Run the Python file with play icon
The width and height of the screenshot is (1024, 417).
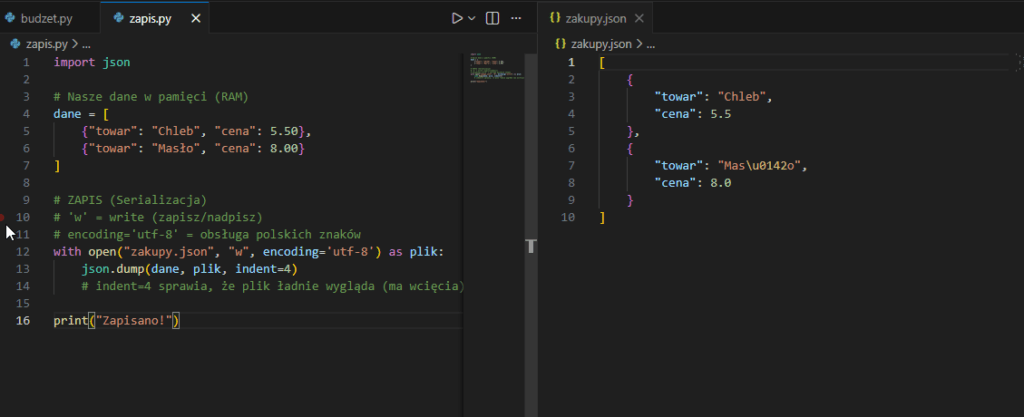pos(456,18)
